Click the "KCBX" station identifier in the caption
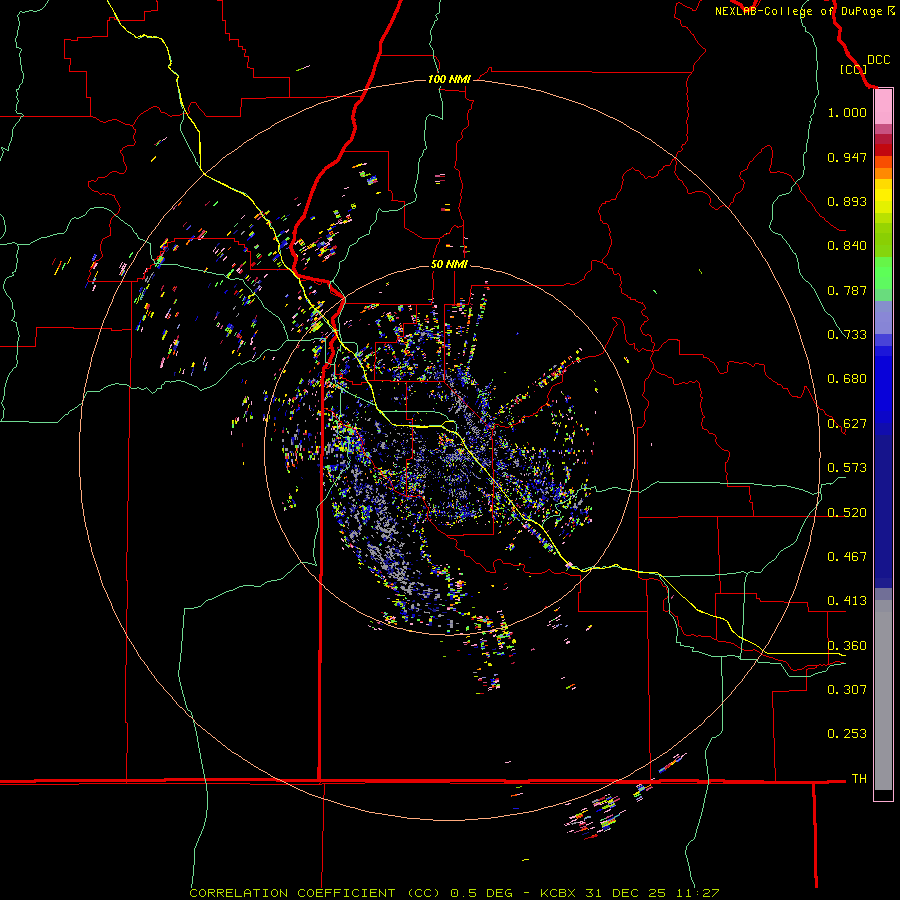The height and width of the screenshot is (900, 900). pos(558,893)
